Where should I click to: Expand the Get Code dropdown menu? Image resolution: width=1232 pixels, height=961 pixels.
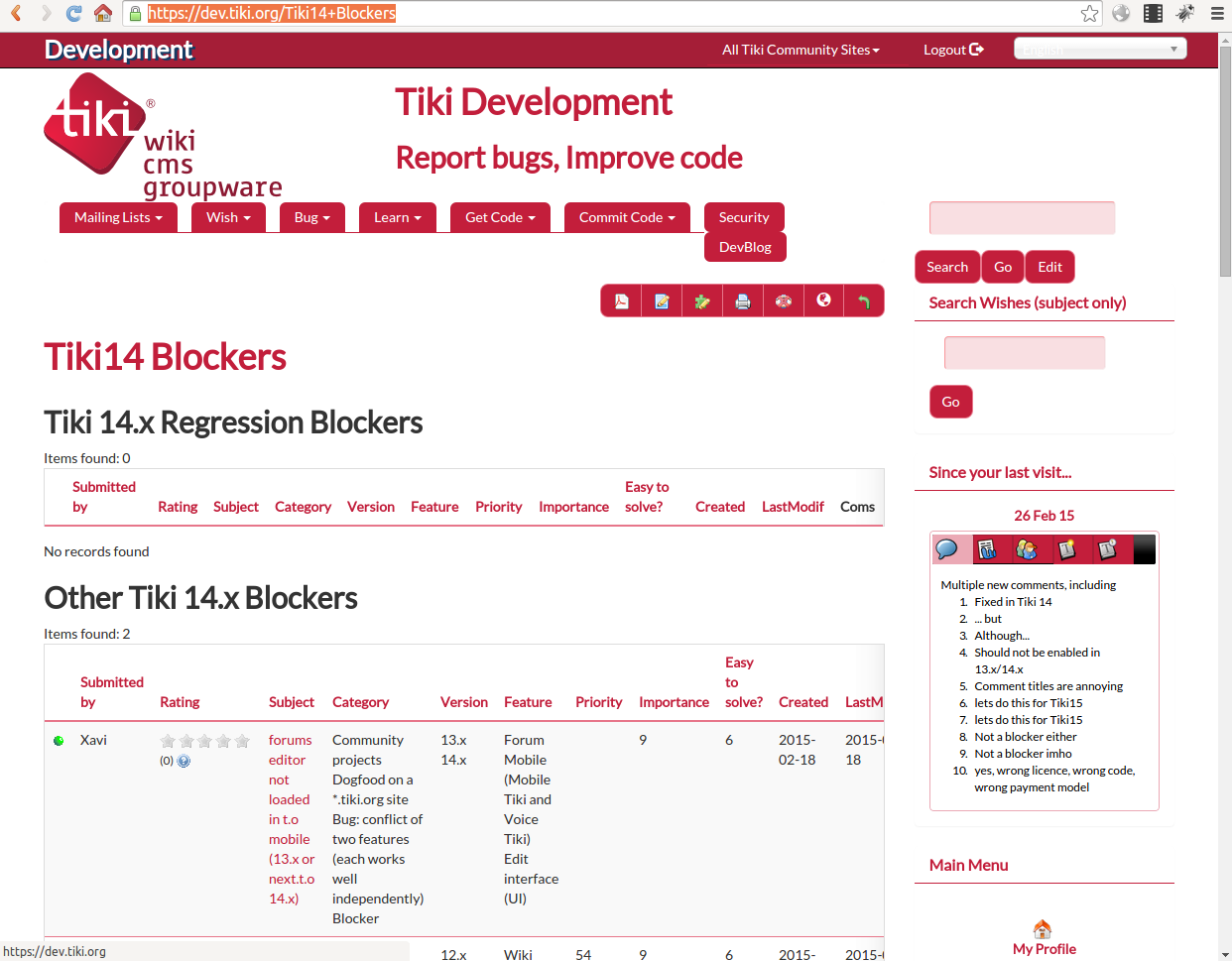[500, 217]
